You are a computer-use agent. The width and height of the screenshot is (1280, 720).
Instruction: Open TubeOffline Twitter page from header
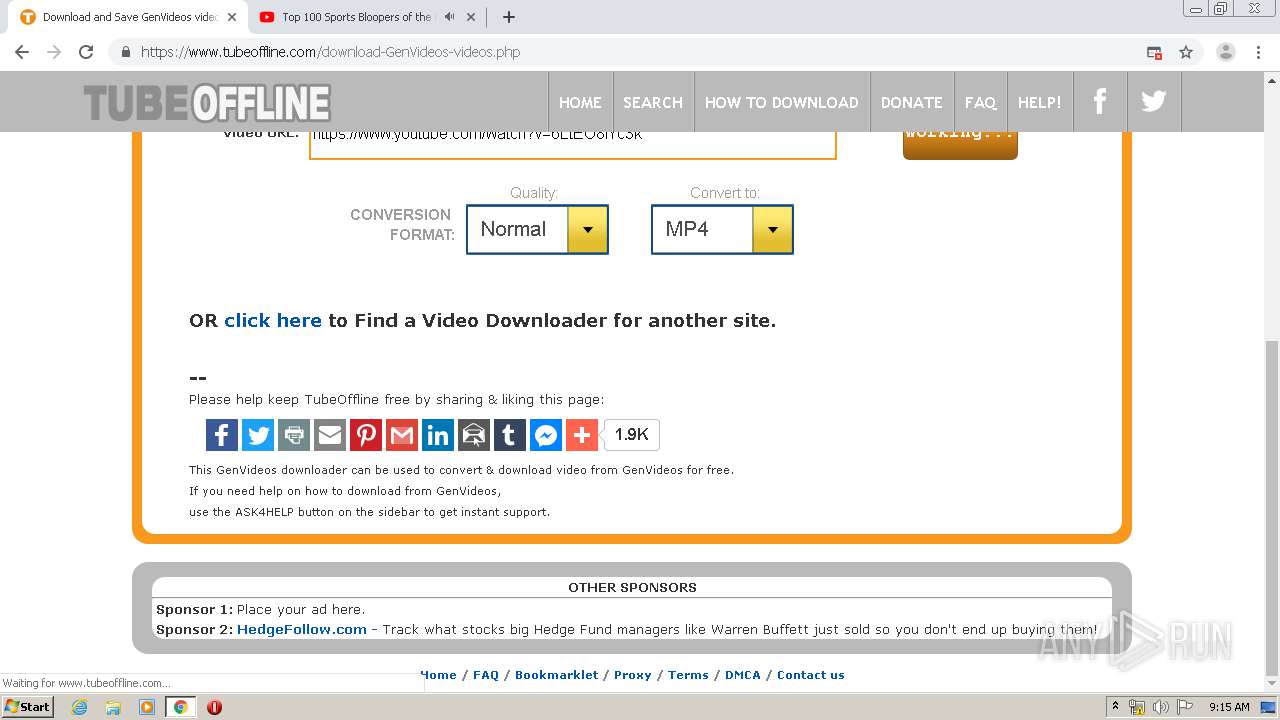coord(1154,102)
